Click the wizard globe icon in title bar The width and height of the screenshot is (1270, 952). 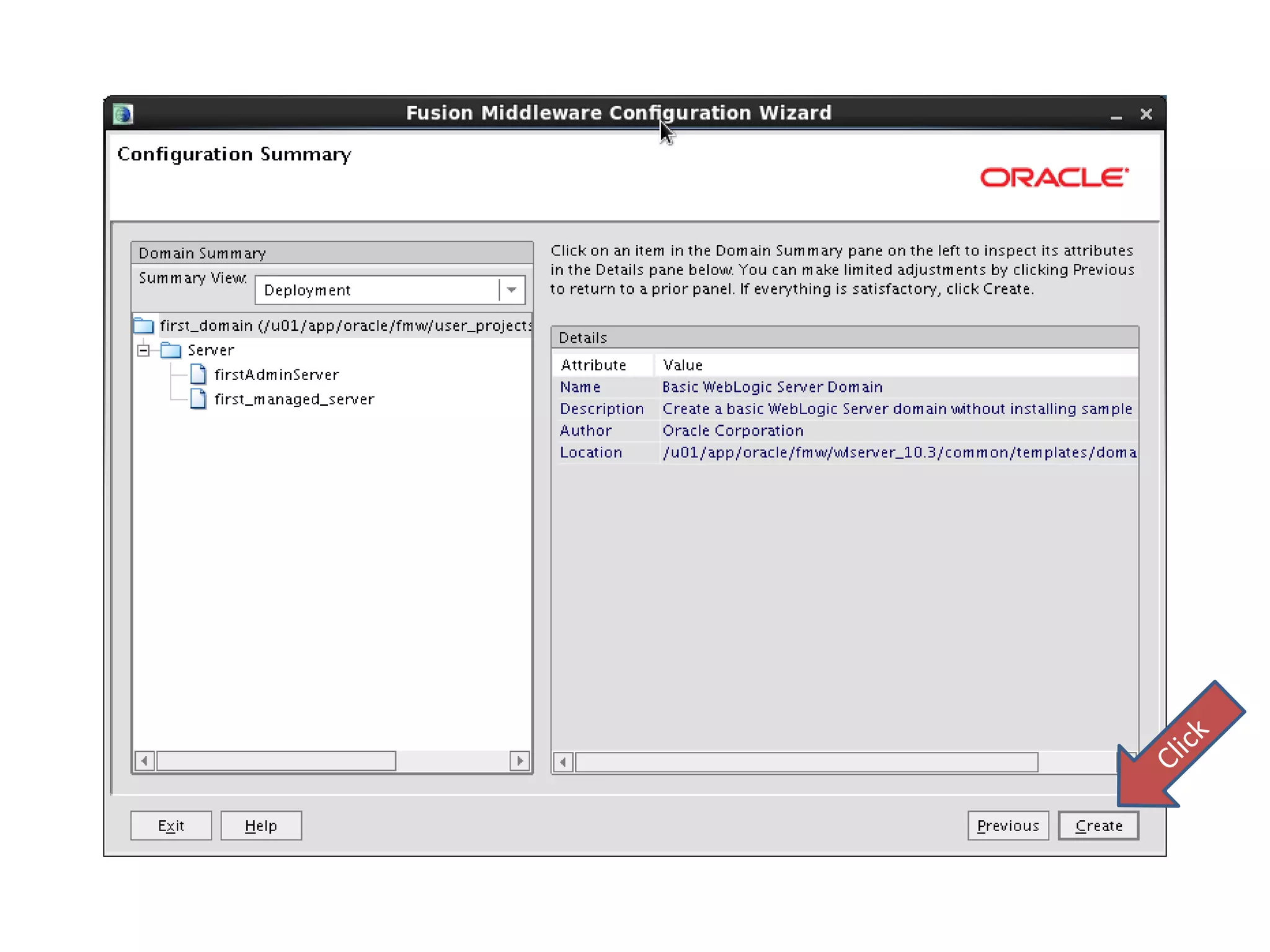[123, 114]
